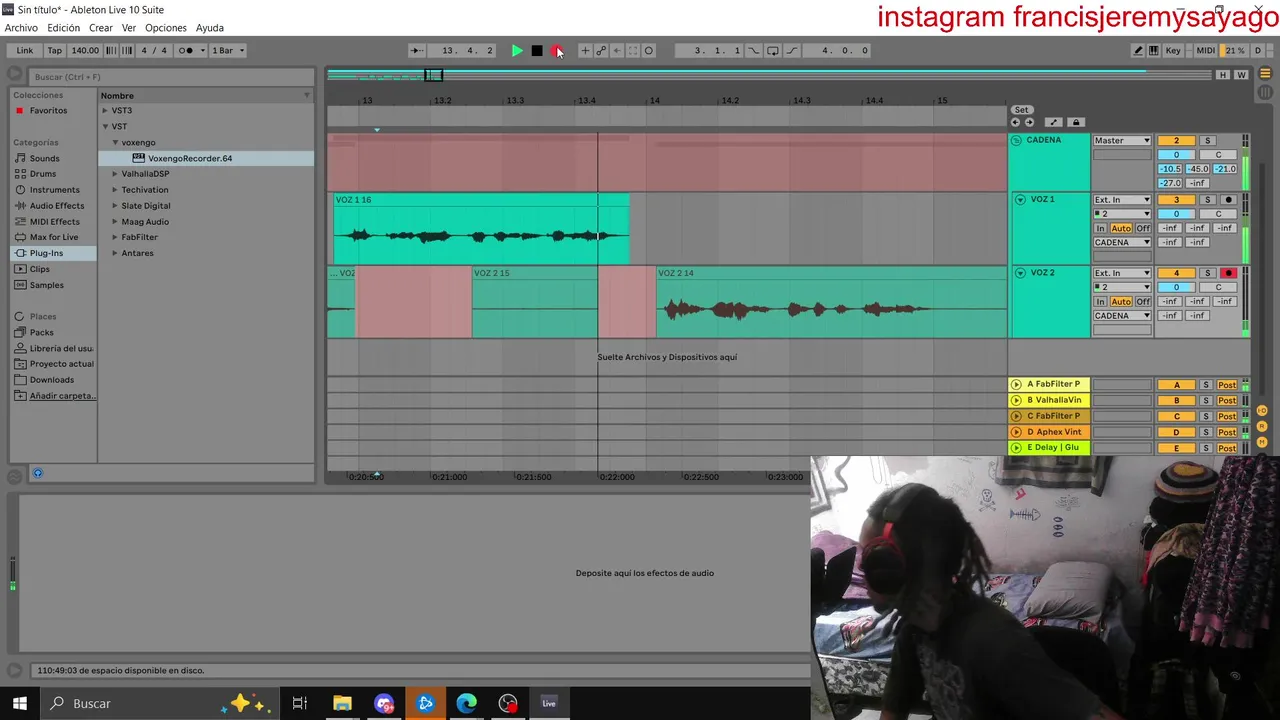Click the VOZ 1 track volume slider

(1176, 214)
